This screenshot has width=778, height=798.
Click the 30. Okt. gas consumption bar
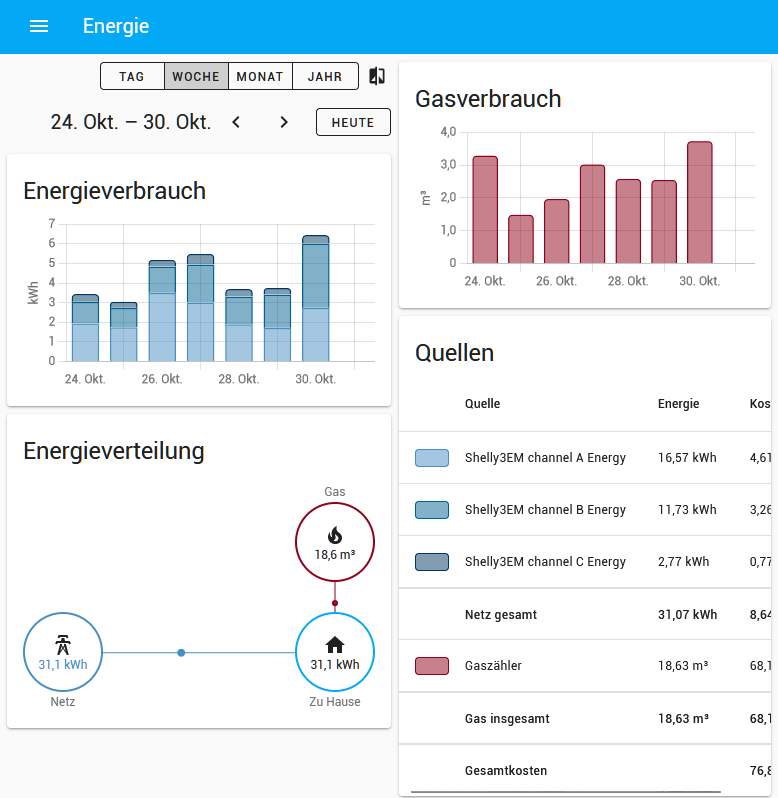click(700, 202)
